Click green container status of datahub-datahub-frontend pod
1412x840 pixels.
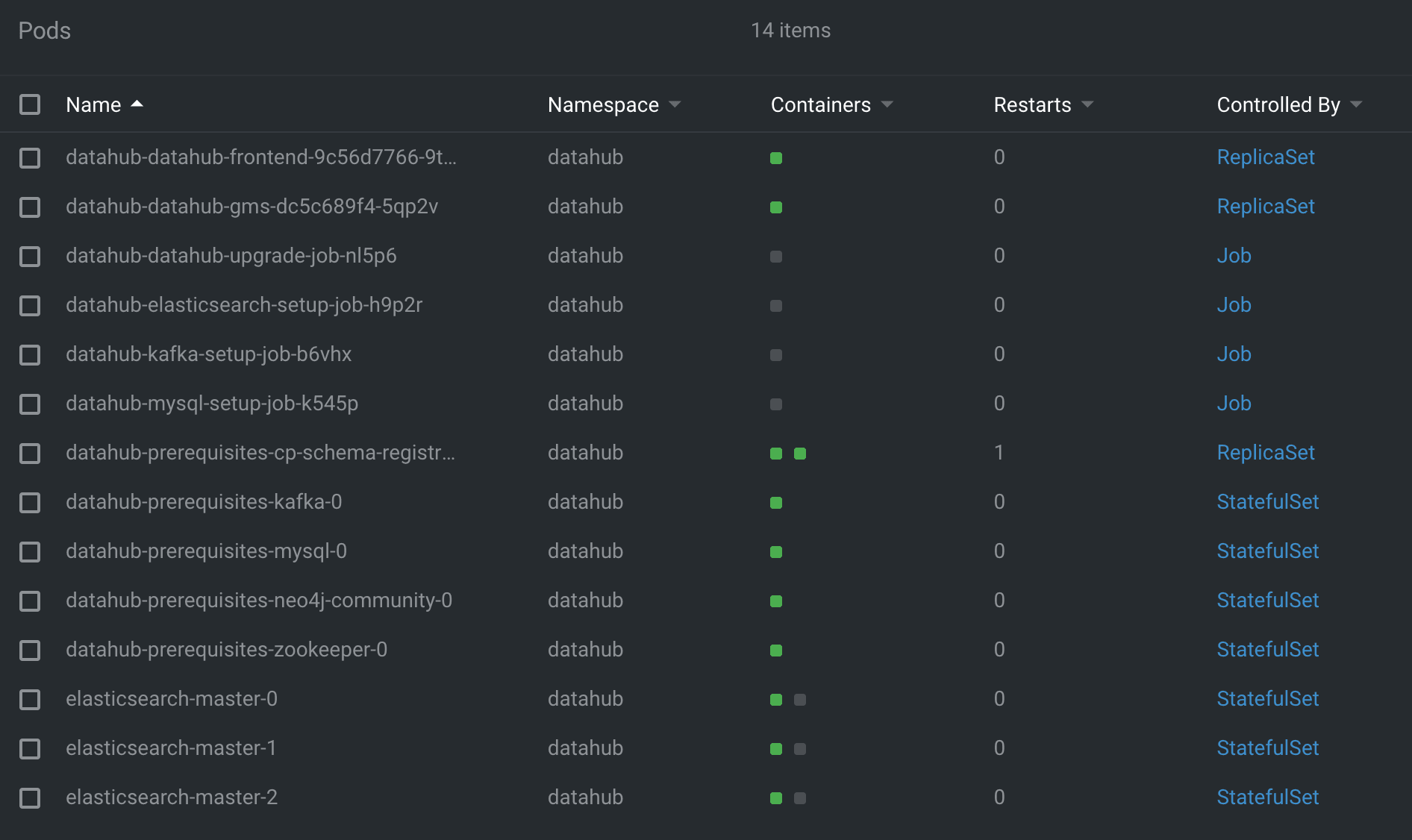coord(776,157)
